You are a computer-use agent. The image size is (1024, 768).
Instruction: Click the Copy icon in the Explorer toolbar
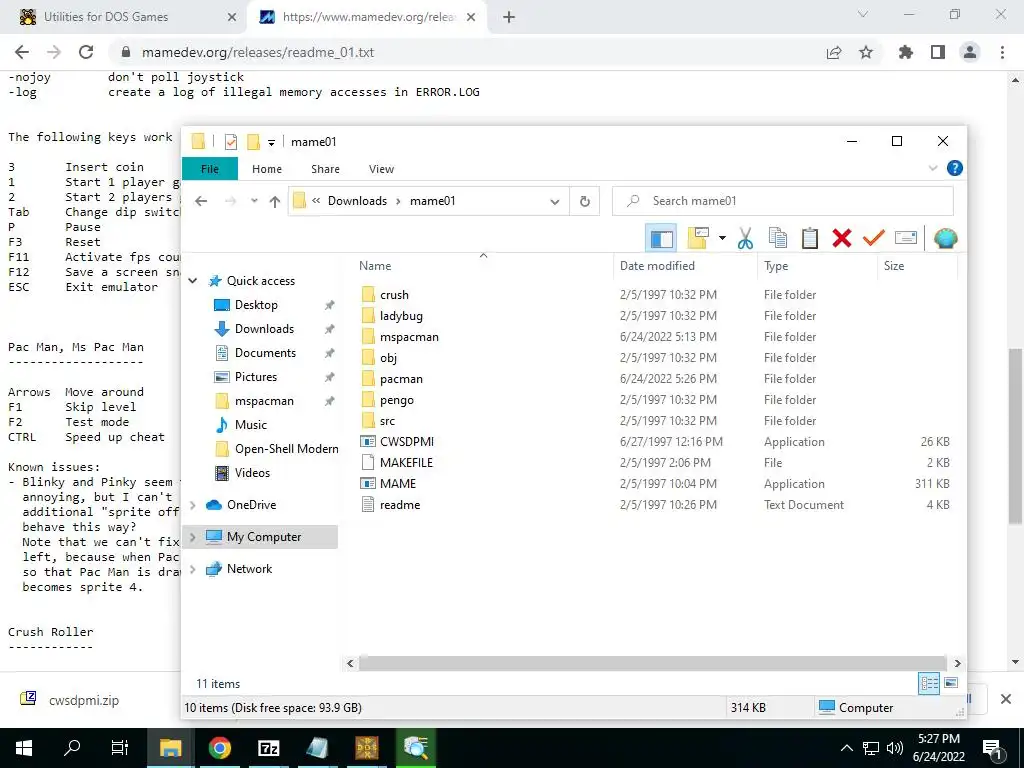(777, 238)
